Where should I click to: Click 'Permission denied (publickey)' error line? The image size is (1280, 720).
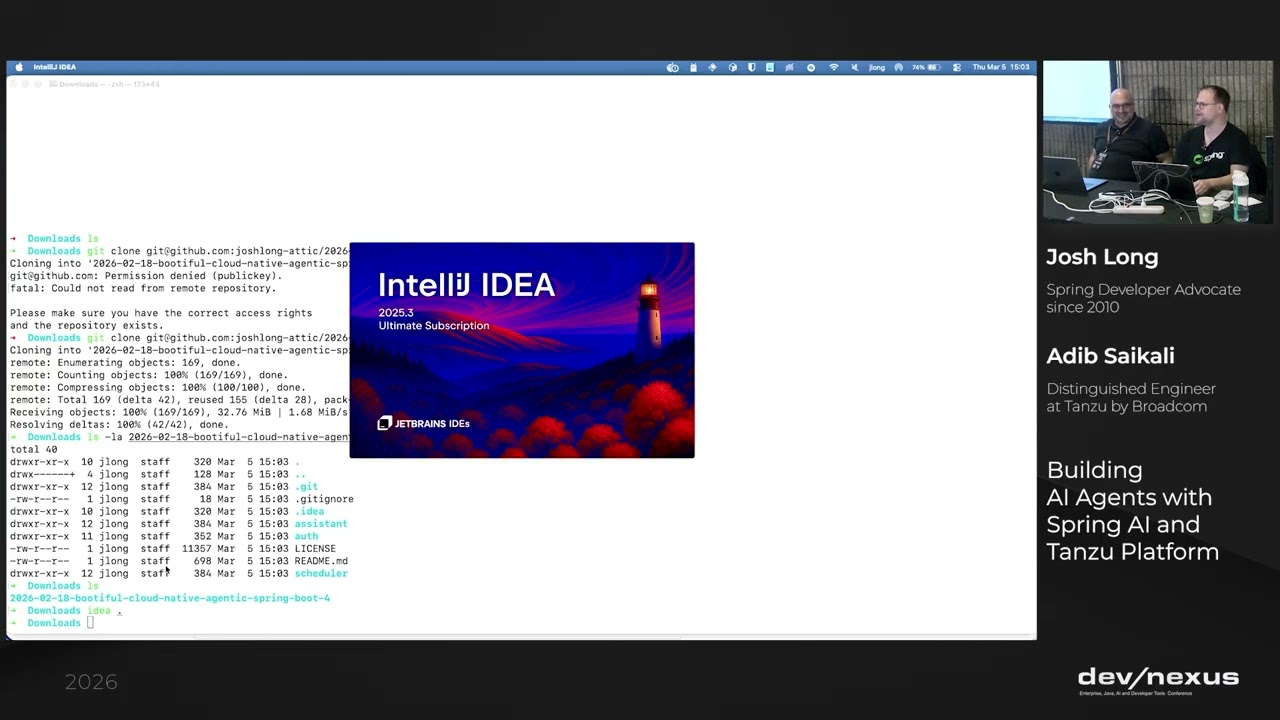click(x=146, y=276)
